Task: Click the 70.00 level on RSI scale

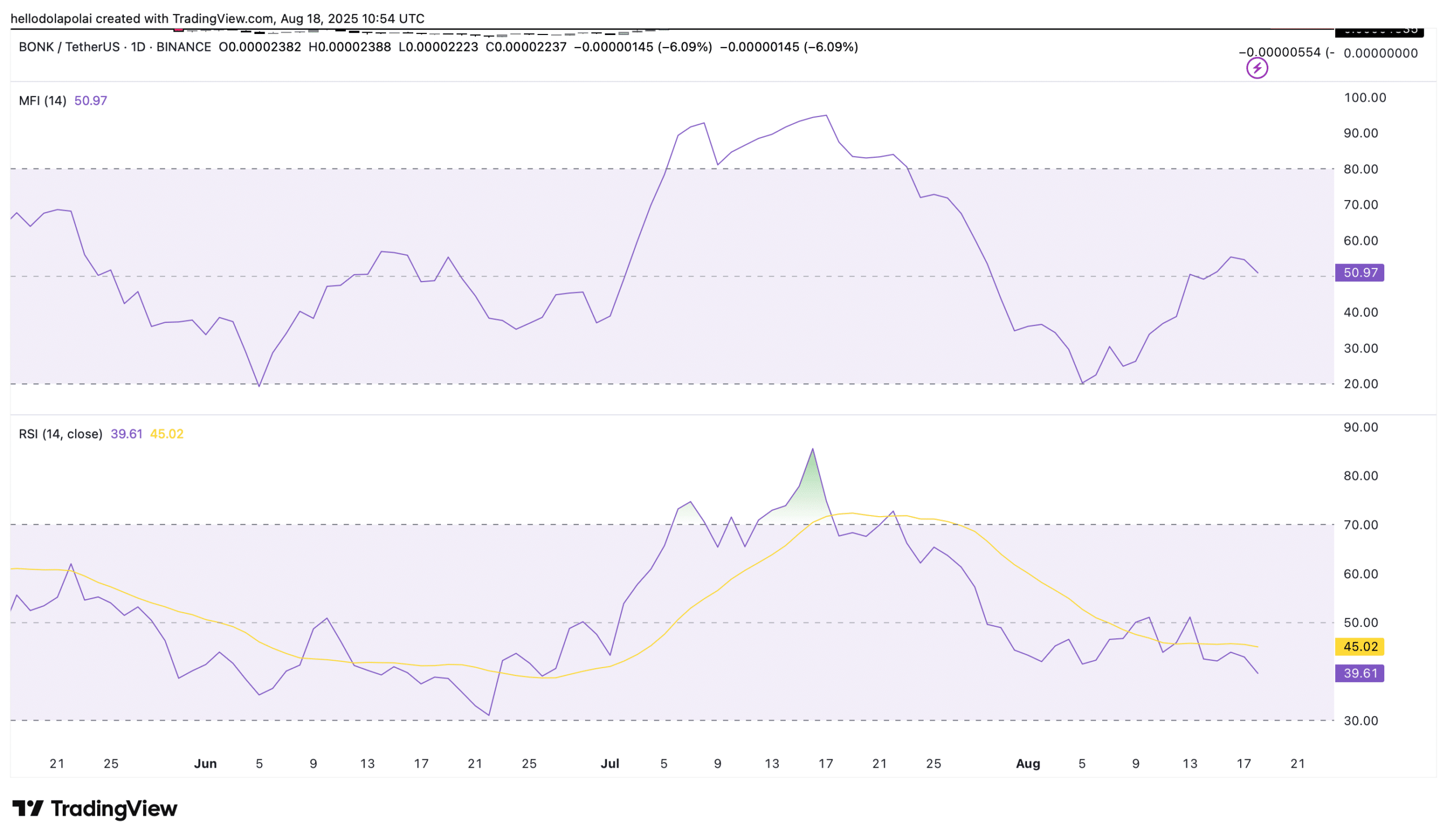Action: click(1361, 525)
